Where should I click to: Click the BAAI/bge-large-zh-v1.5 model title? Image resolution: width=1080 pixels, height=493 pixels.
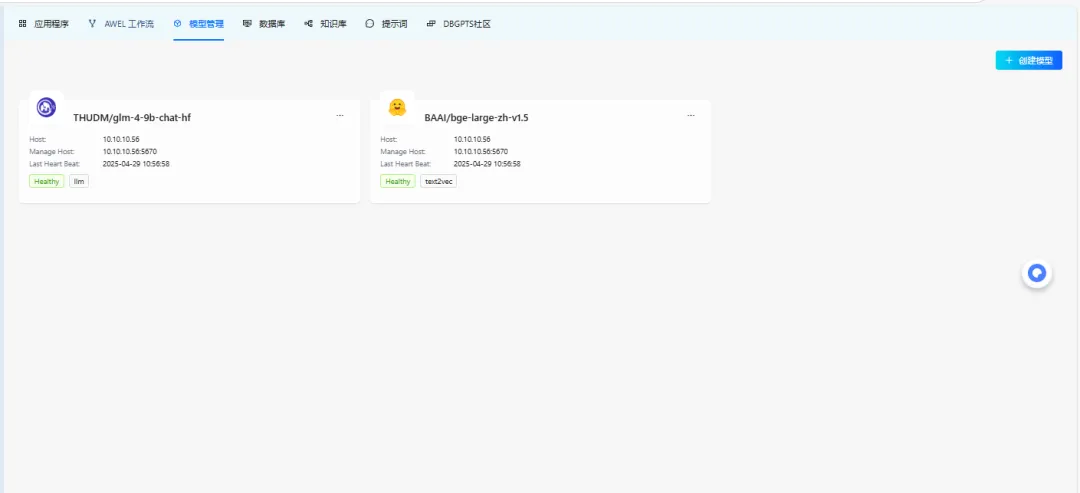476,118
